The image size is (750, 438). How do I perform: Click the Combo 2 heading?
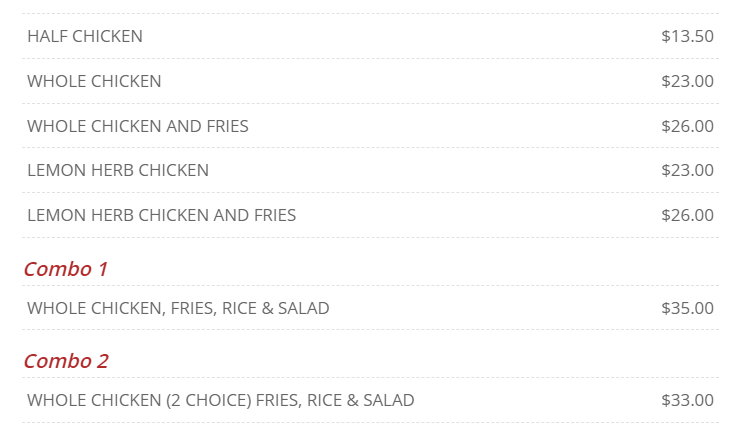65,361
